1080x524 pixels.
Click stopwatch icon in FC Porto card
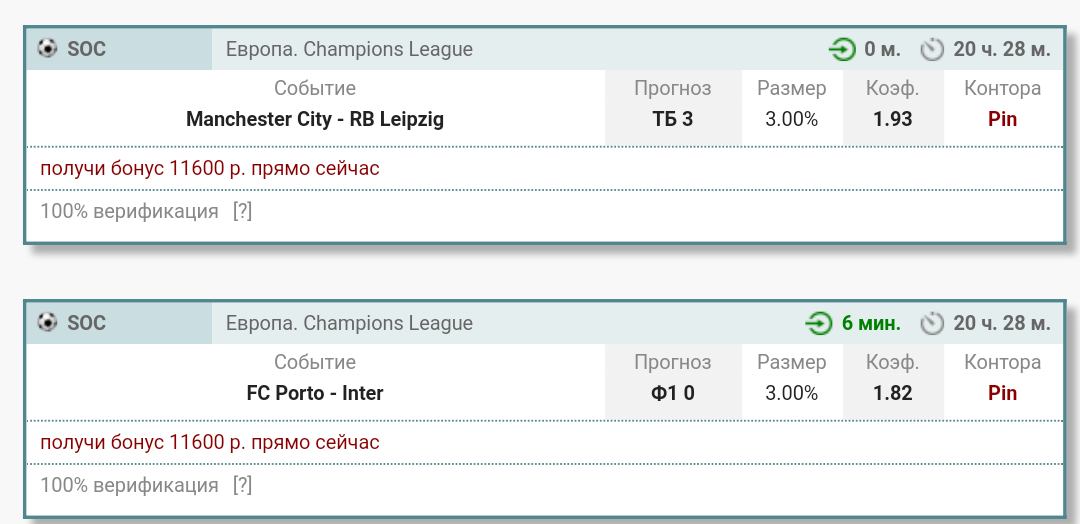932,323
